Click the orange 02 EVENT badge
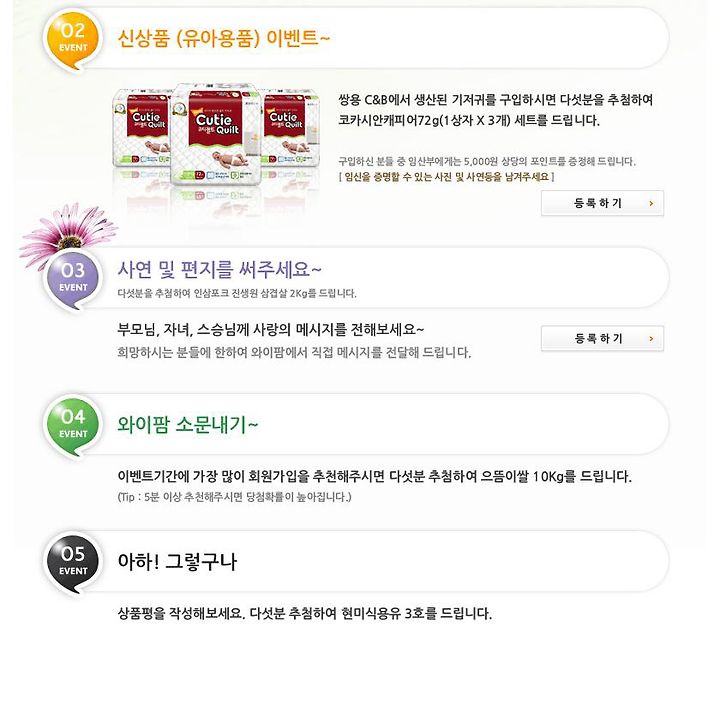Viewport: 720px width, 705px height. pyautogui.click(x=73, y=39)
